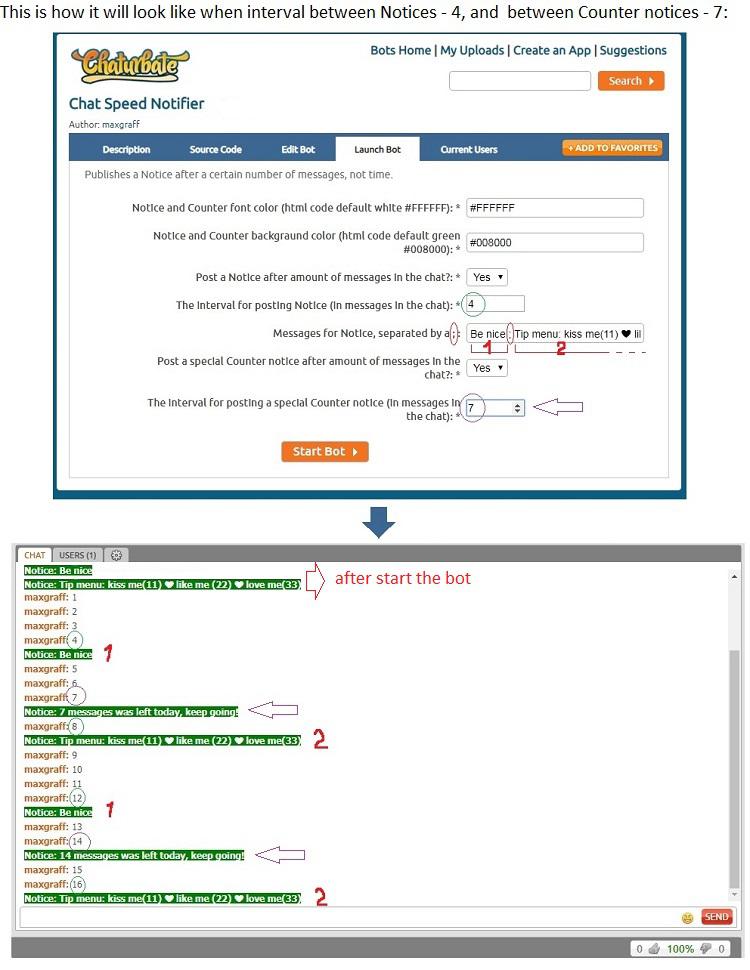Switch to the Current Users tab

(468, 149)
